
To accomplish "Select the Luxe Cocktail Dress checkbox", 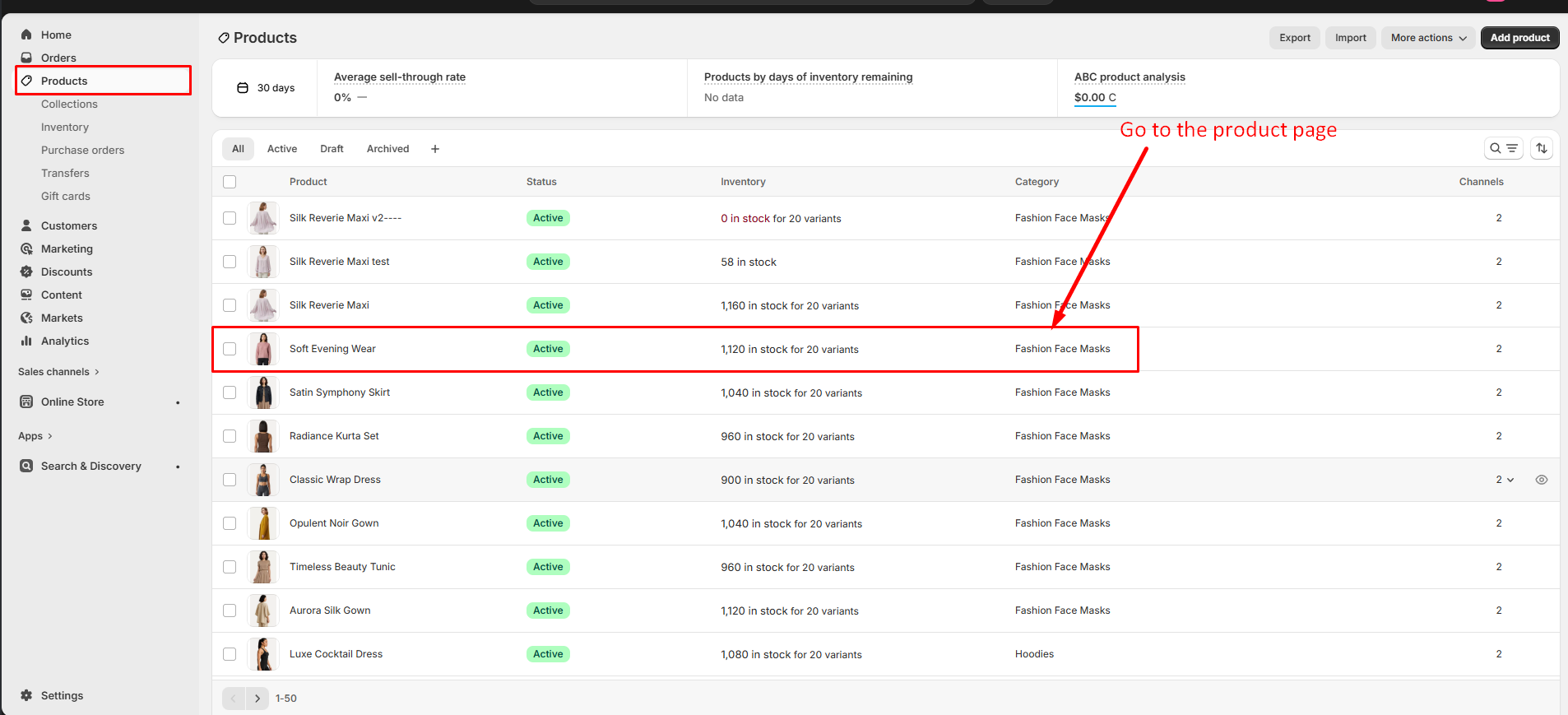I will point(230,654).
